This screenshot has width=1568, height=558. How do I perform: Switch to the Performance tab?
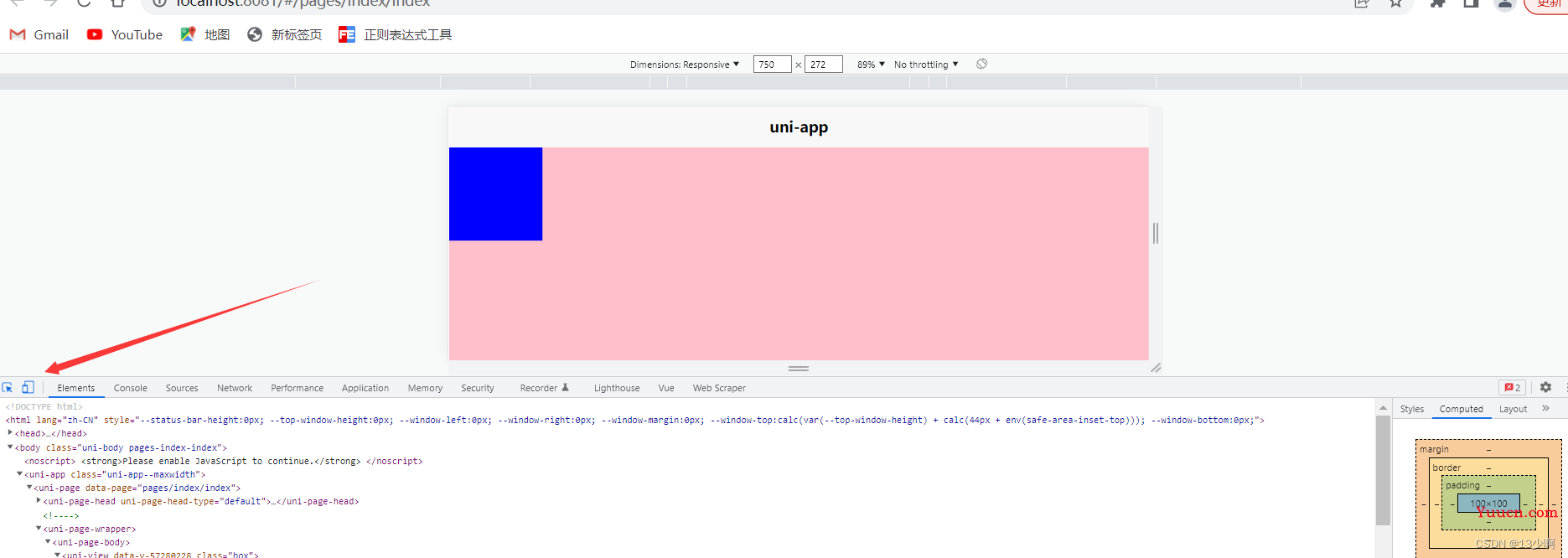click(x=297, y=388)
